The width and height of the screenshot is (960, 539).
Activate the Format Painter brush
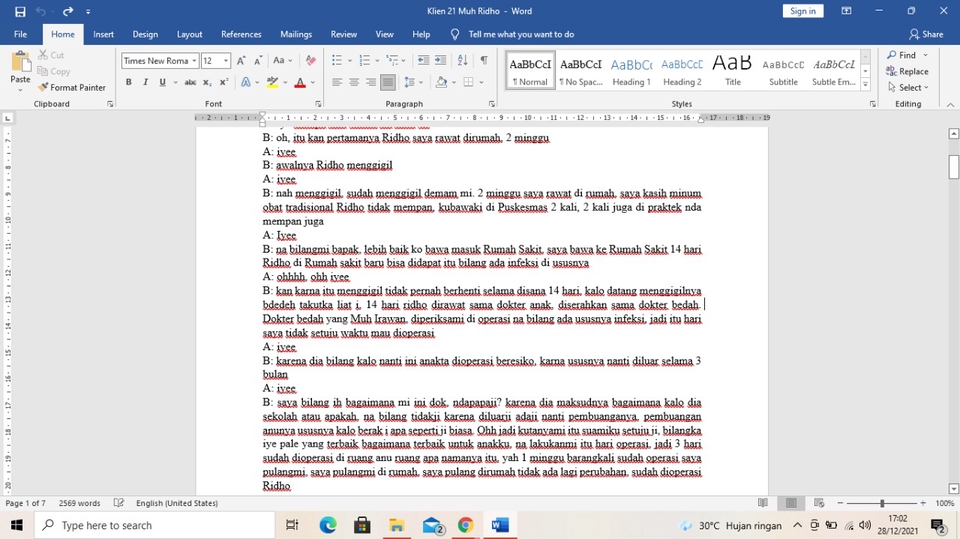pyautogui.click(x=71, y=88)
